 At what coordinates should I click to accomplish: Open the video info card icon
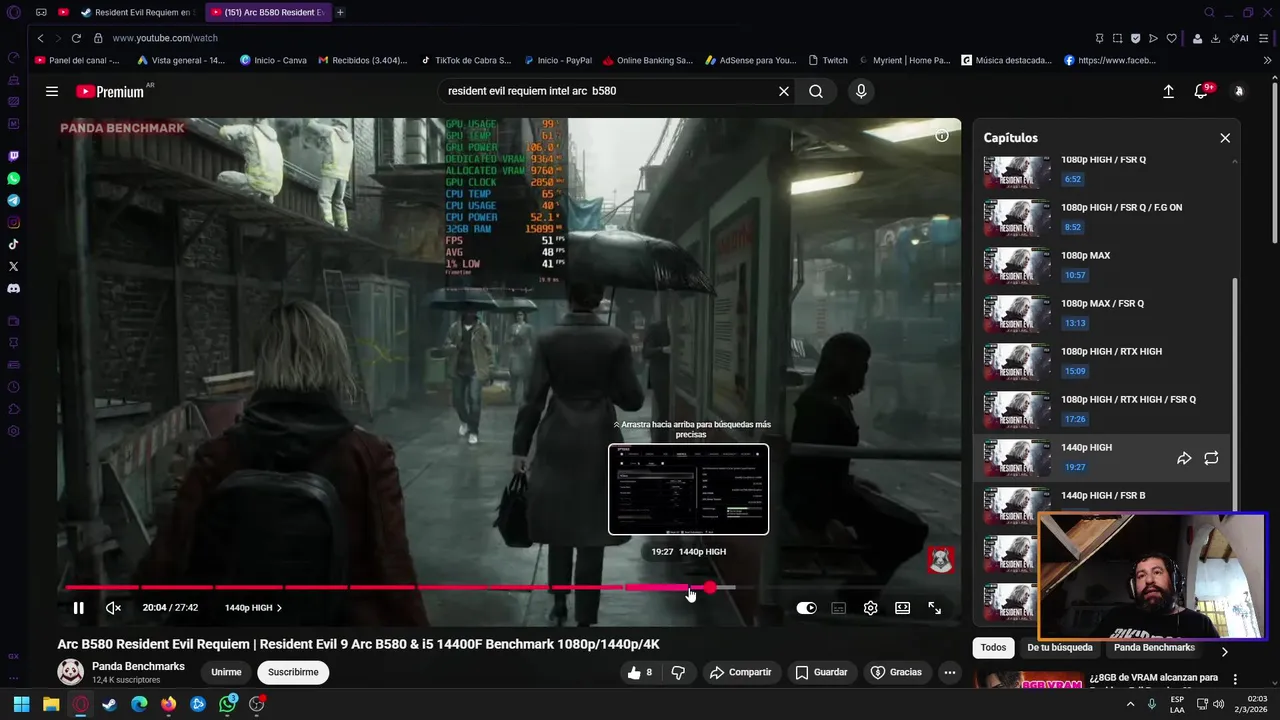(941, 136)
